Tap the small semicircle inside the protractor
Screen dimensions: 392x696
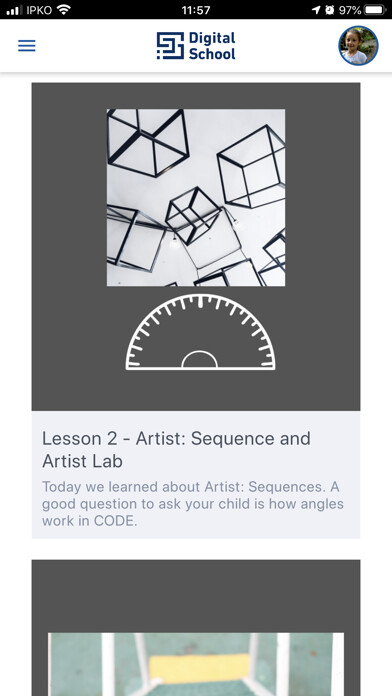pyautogui.click(x=200, y=359)
